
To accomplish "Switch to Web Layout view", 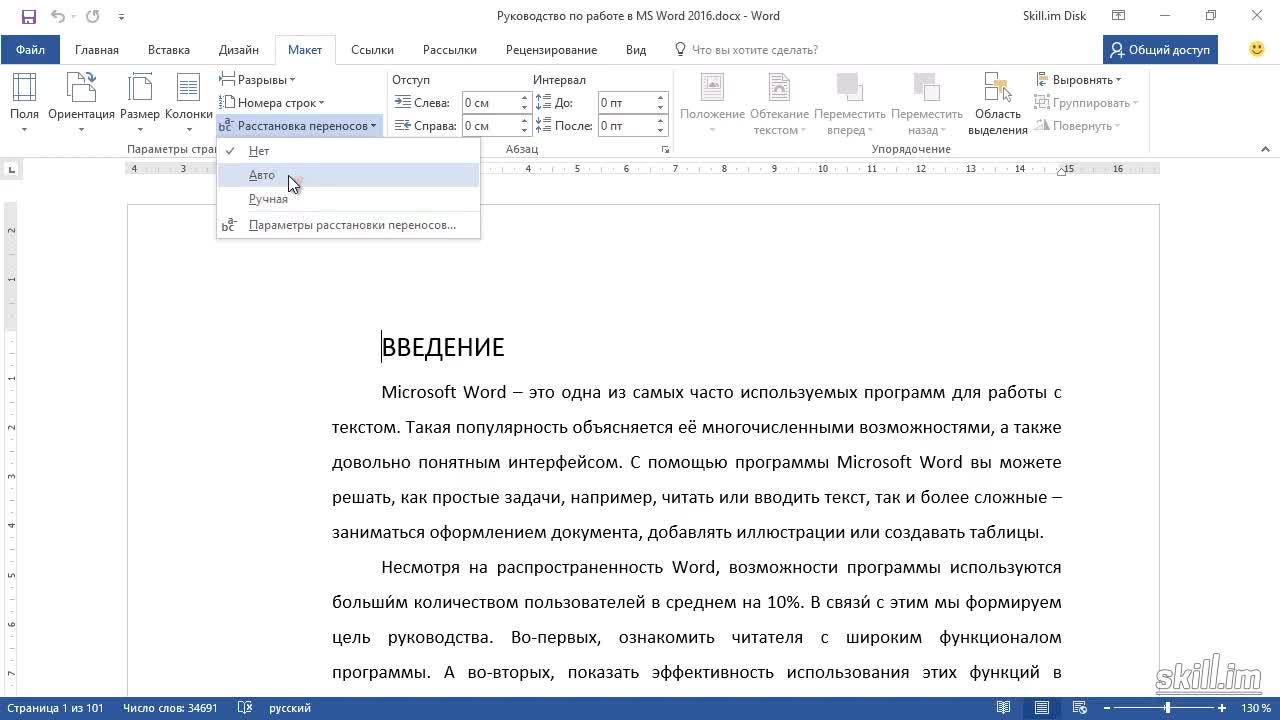I will coord(1081,708).
